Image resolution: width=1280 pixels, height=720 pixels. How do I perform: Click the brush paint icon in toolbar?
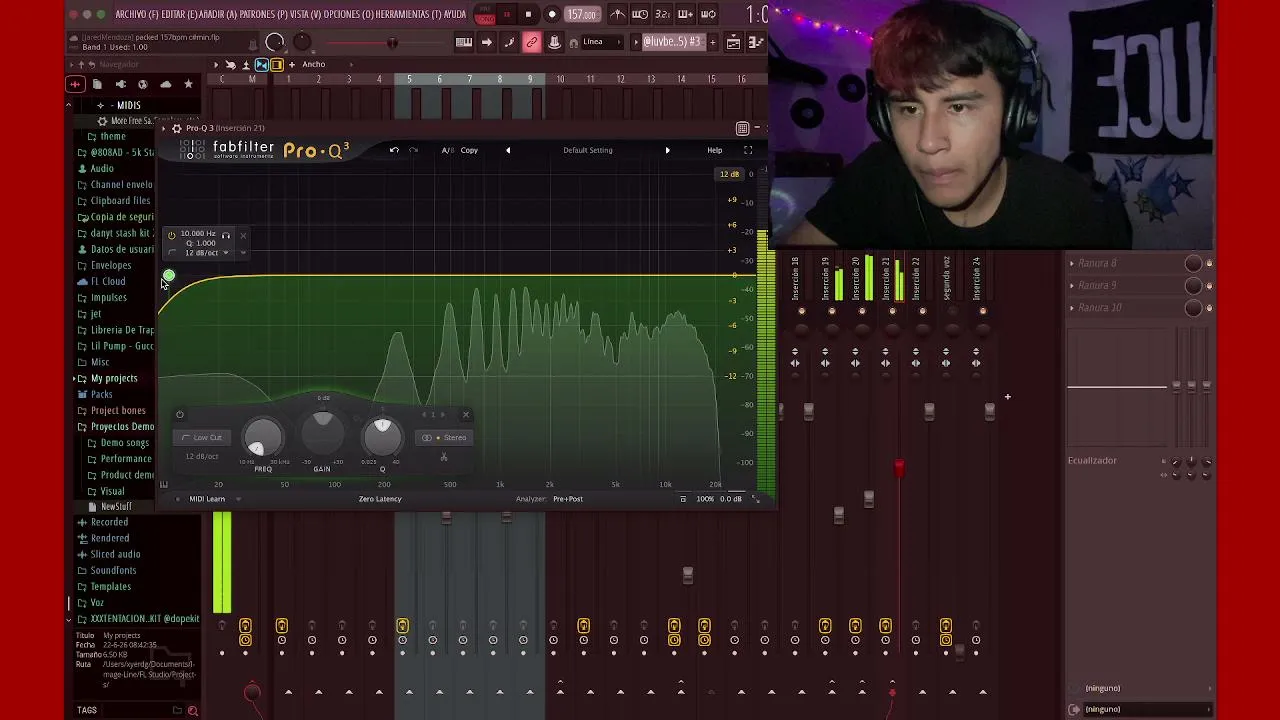tap(509, 42)
